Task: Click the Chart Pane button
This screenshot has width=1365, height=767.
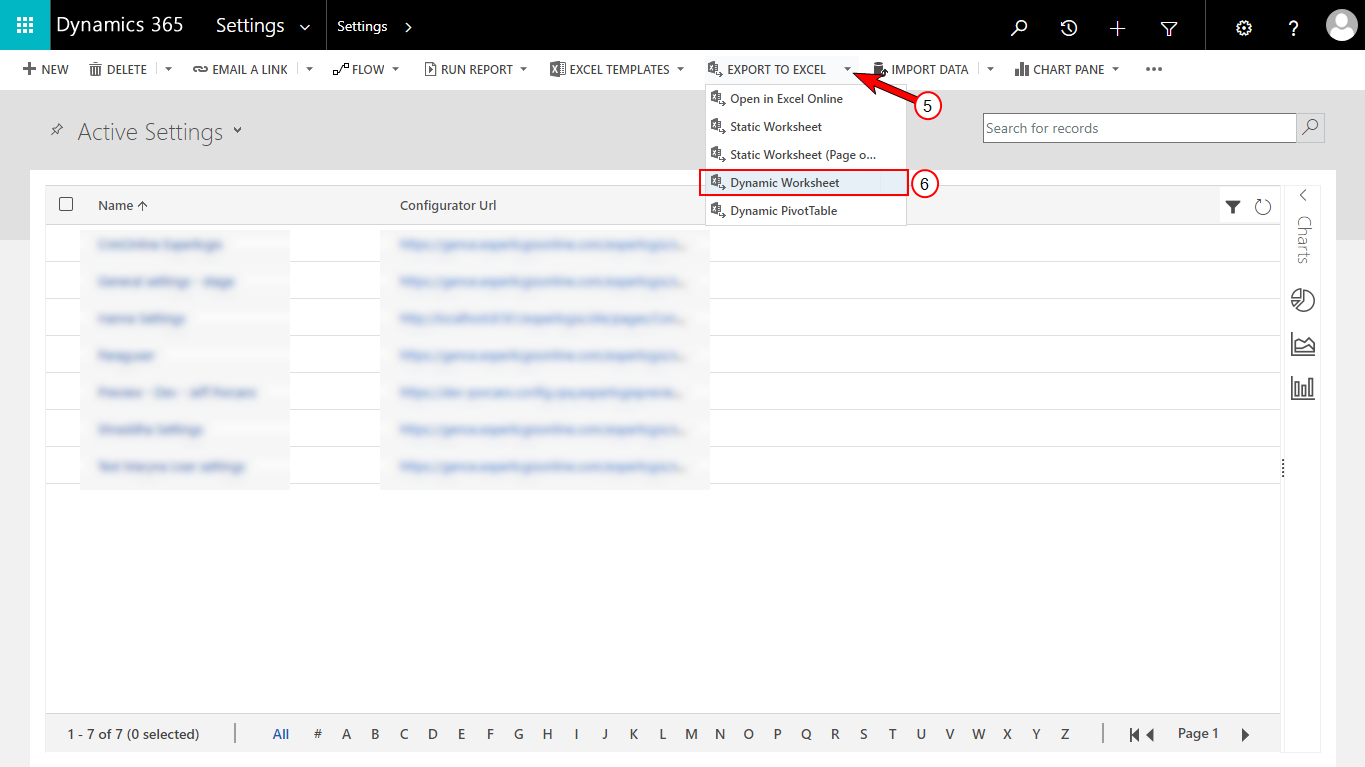Action: tap(1058, 69)
